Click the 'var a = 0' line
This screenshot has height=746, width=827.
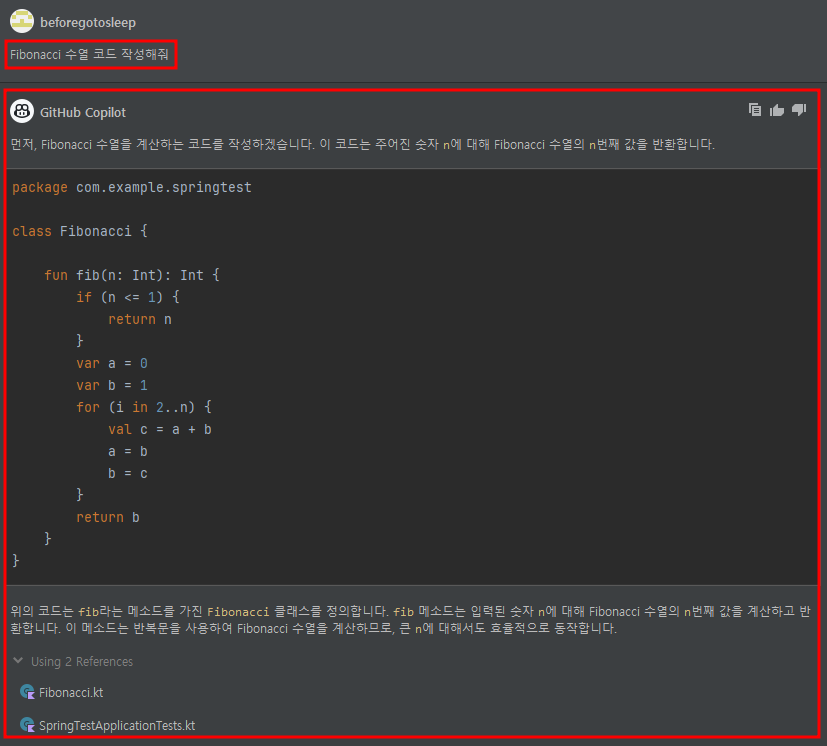coord(112,363)
